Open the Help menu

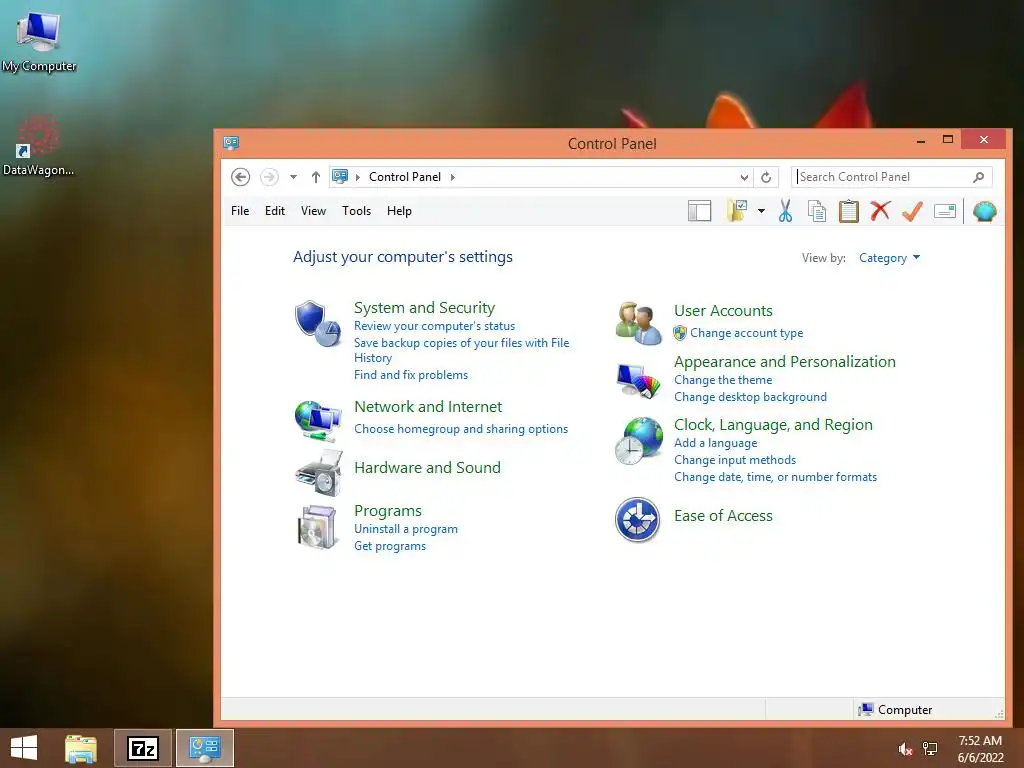399,211
